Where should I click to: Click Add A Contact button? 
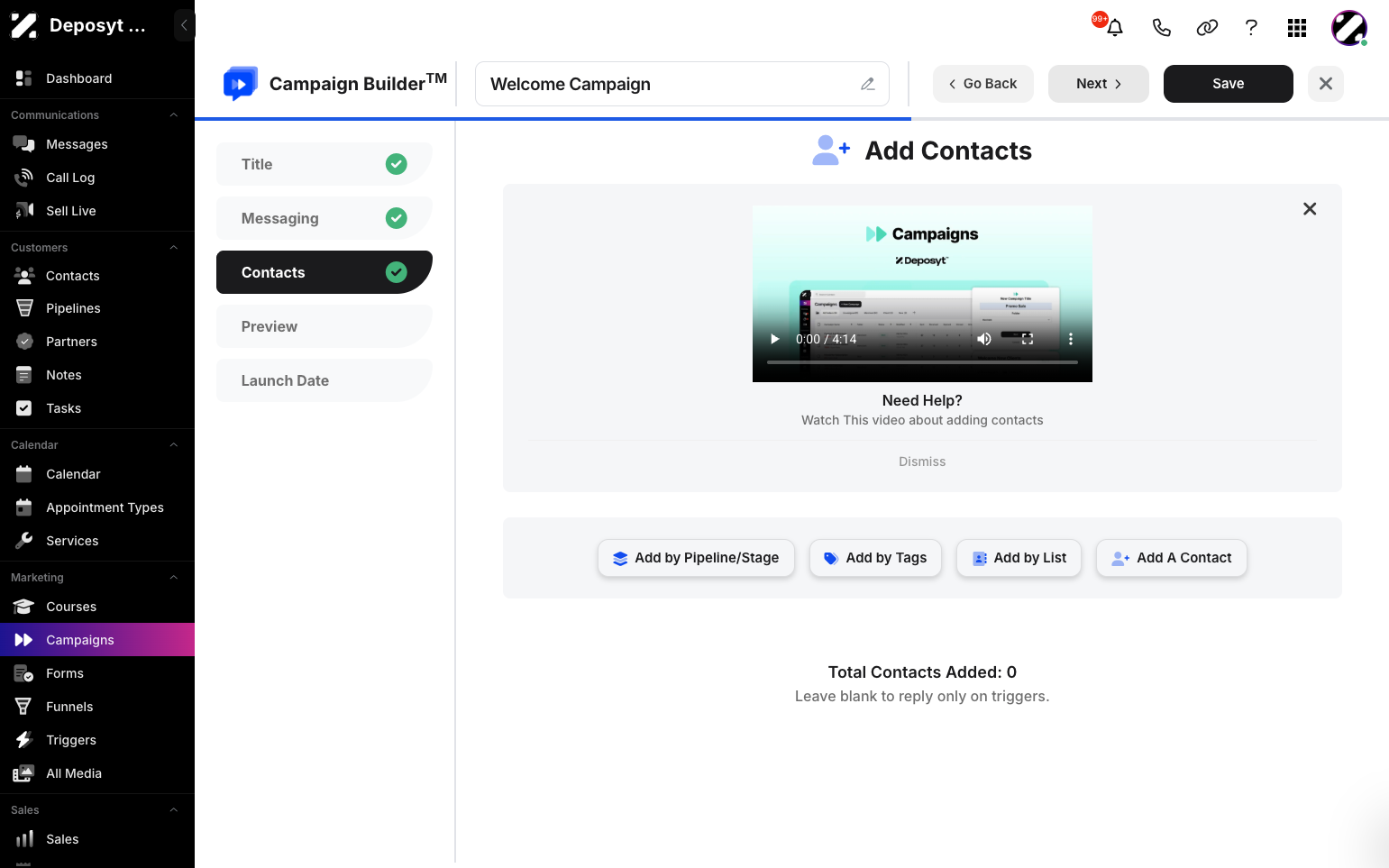1172,558
